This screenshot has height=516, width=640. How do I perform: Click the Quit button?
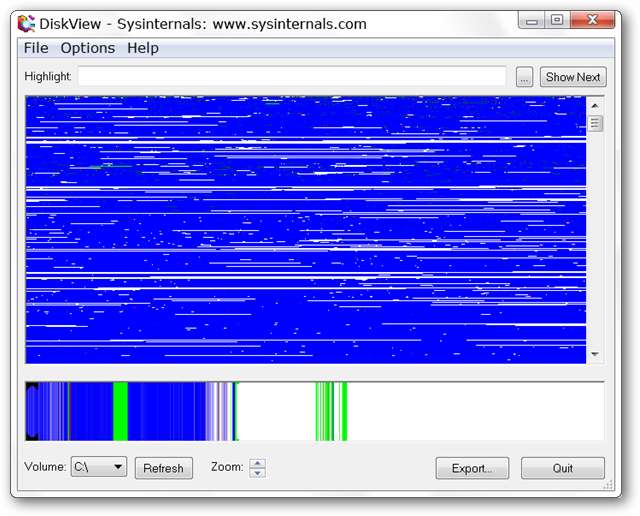(563, 468)
